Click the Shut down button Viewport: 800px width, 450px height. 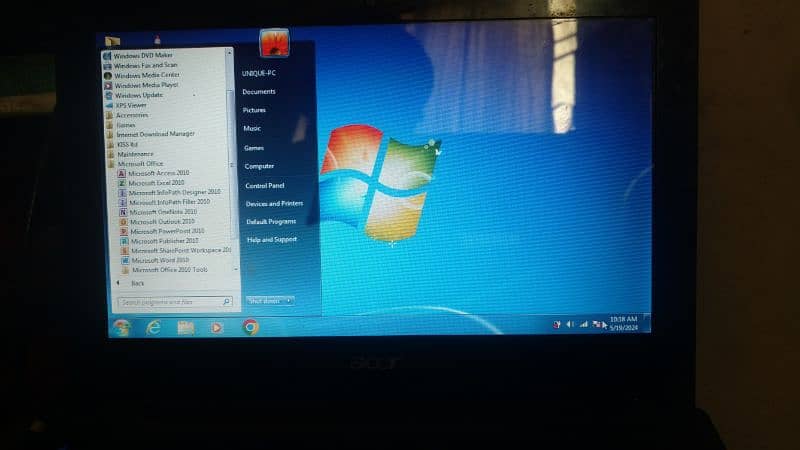[264, 300]
